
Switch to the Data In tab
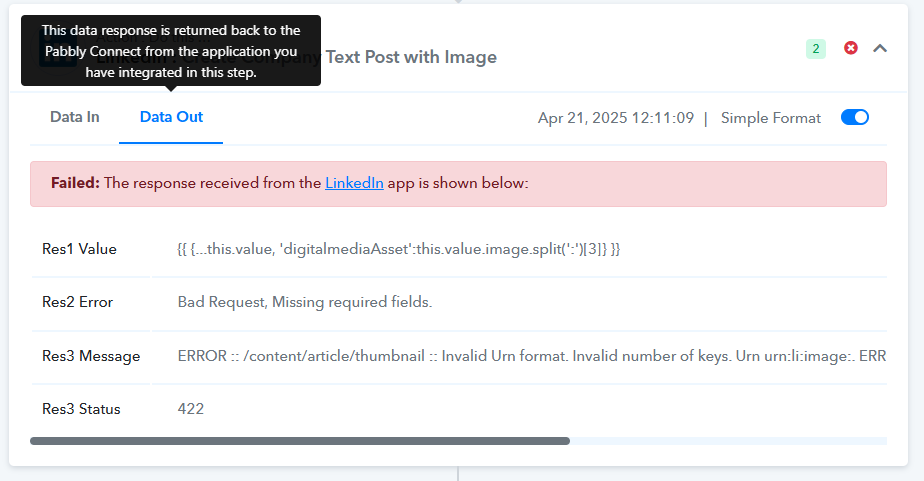(x=75, y=117)
